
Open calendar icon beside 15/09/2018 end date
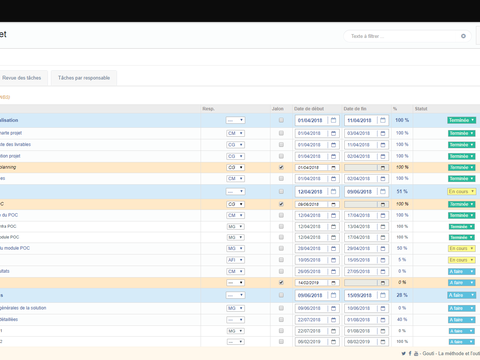coord(383,295)
